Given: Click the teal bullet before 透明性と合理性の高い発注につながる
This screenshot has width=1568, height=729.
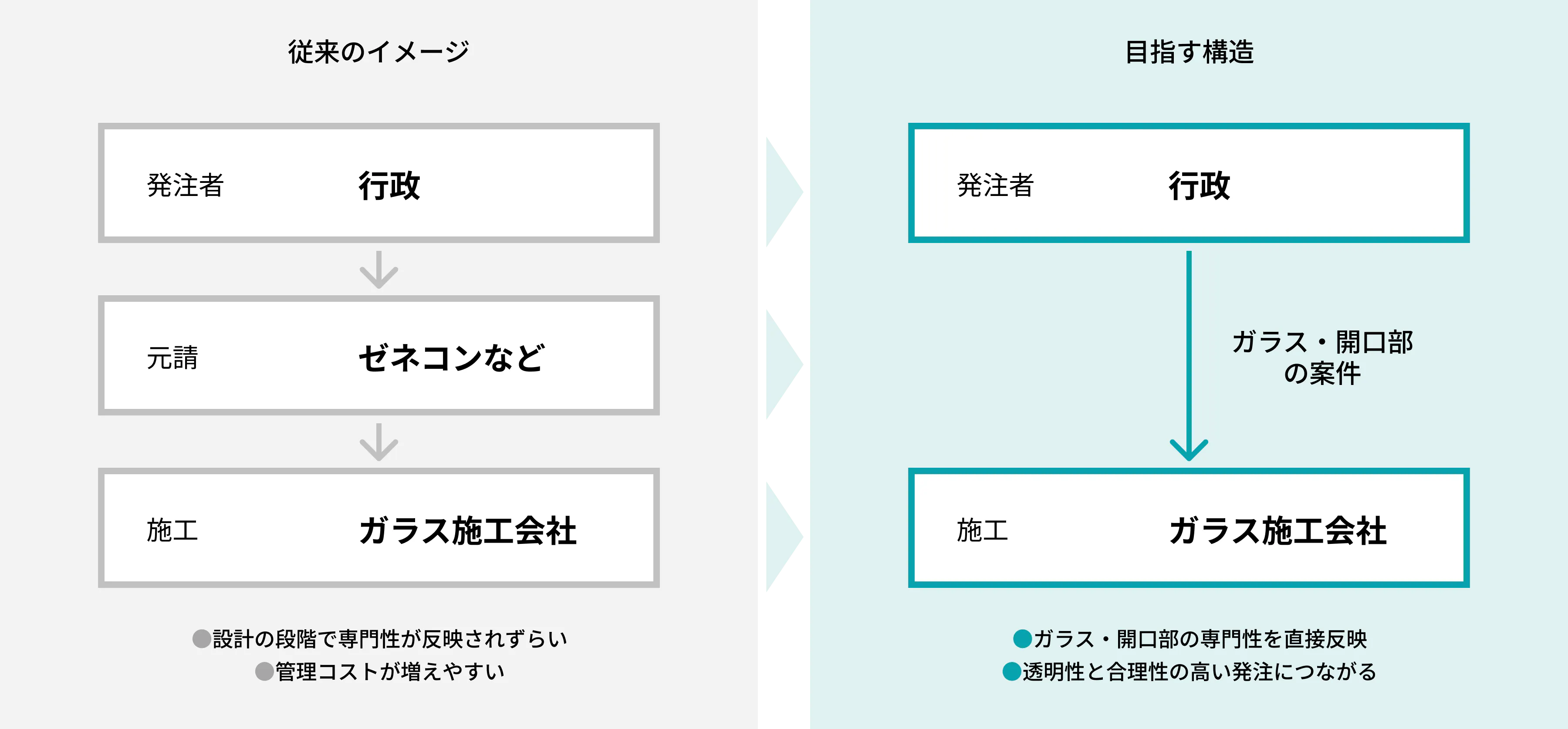Looking at the screenshot, I should click(x=1011, y=671).
